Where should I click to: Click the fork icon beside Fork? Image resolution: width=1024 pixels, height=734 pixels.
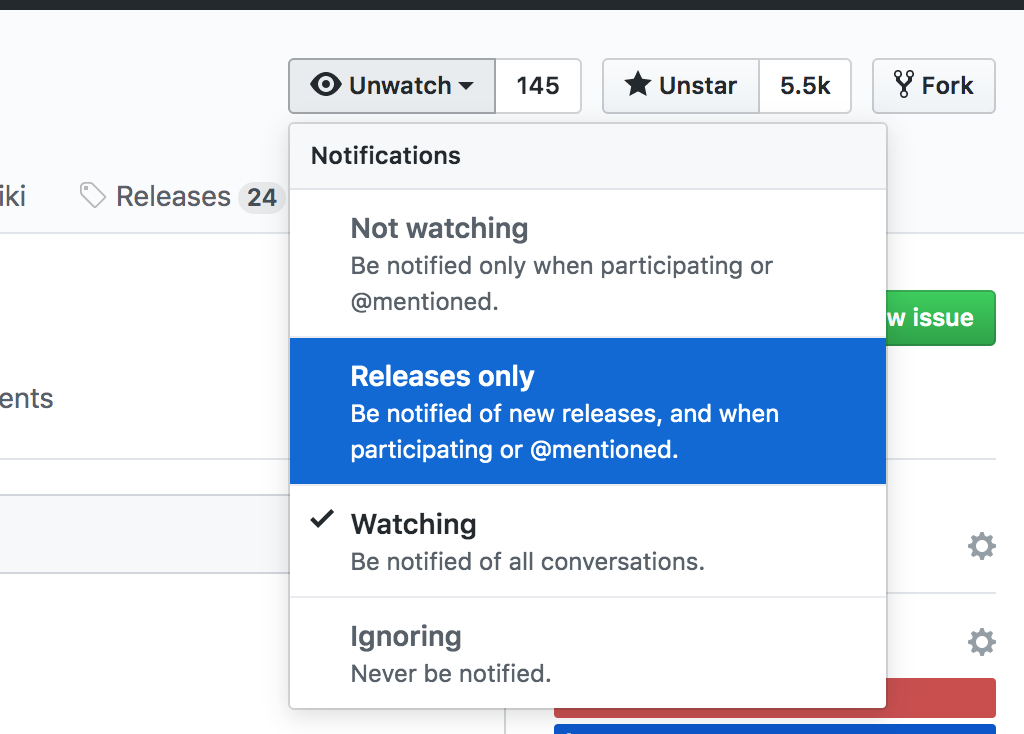(x=904, y=84)
